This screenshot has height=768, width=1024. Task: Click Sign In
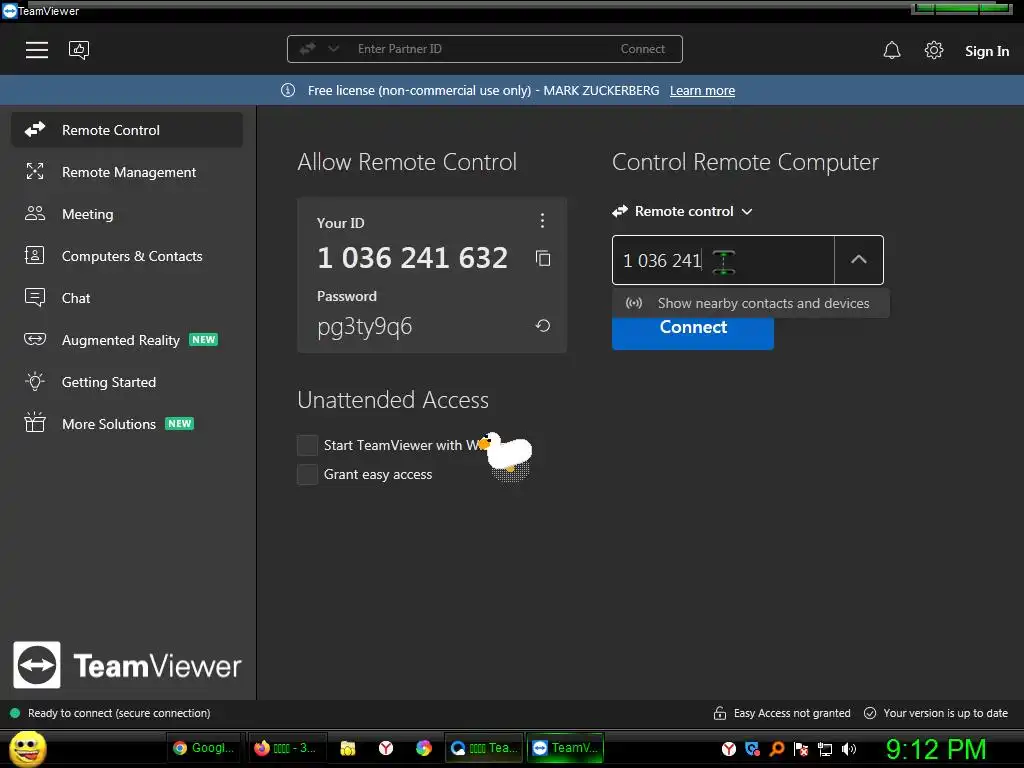tap(987, 51)
